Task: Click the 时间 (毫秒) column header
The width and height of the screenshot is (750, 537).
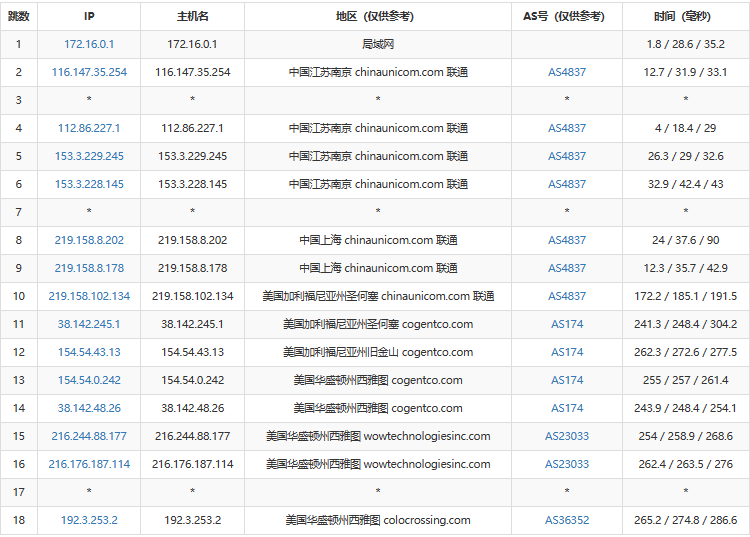Action: [685, 16]
